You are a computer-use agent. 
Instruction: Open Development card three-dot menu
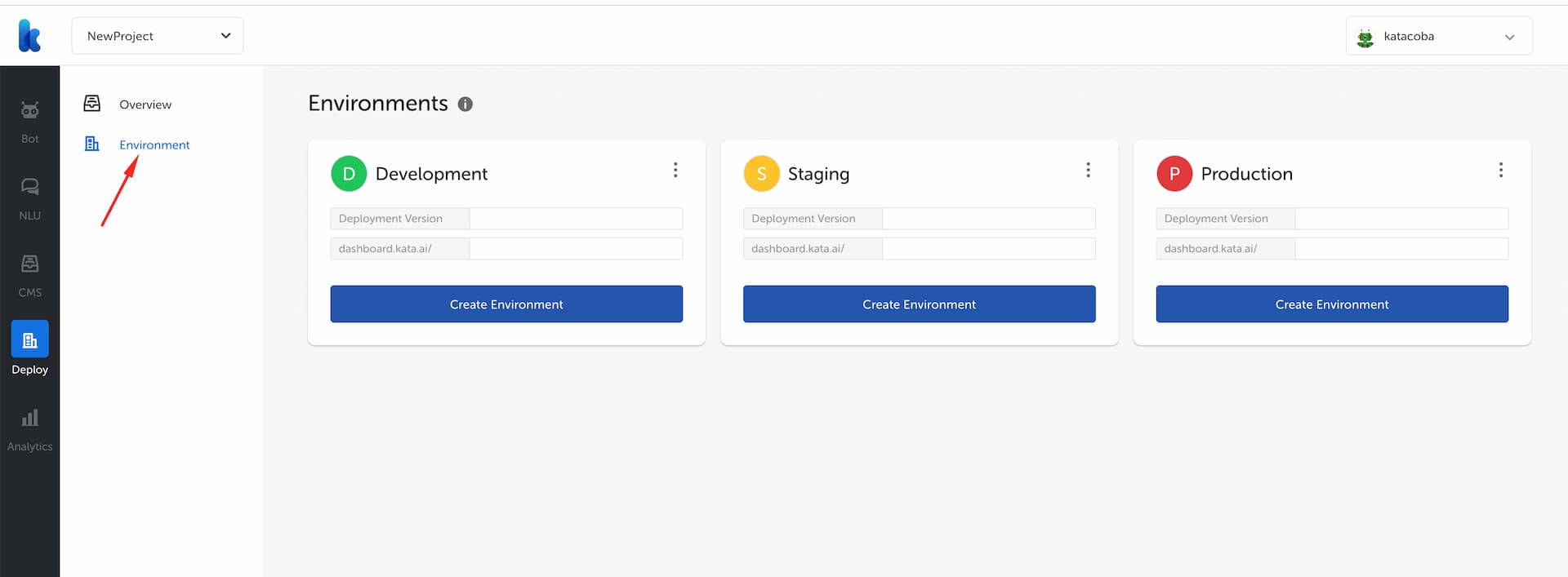click(x=675, y=170)
